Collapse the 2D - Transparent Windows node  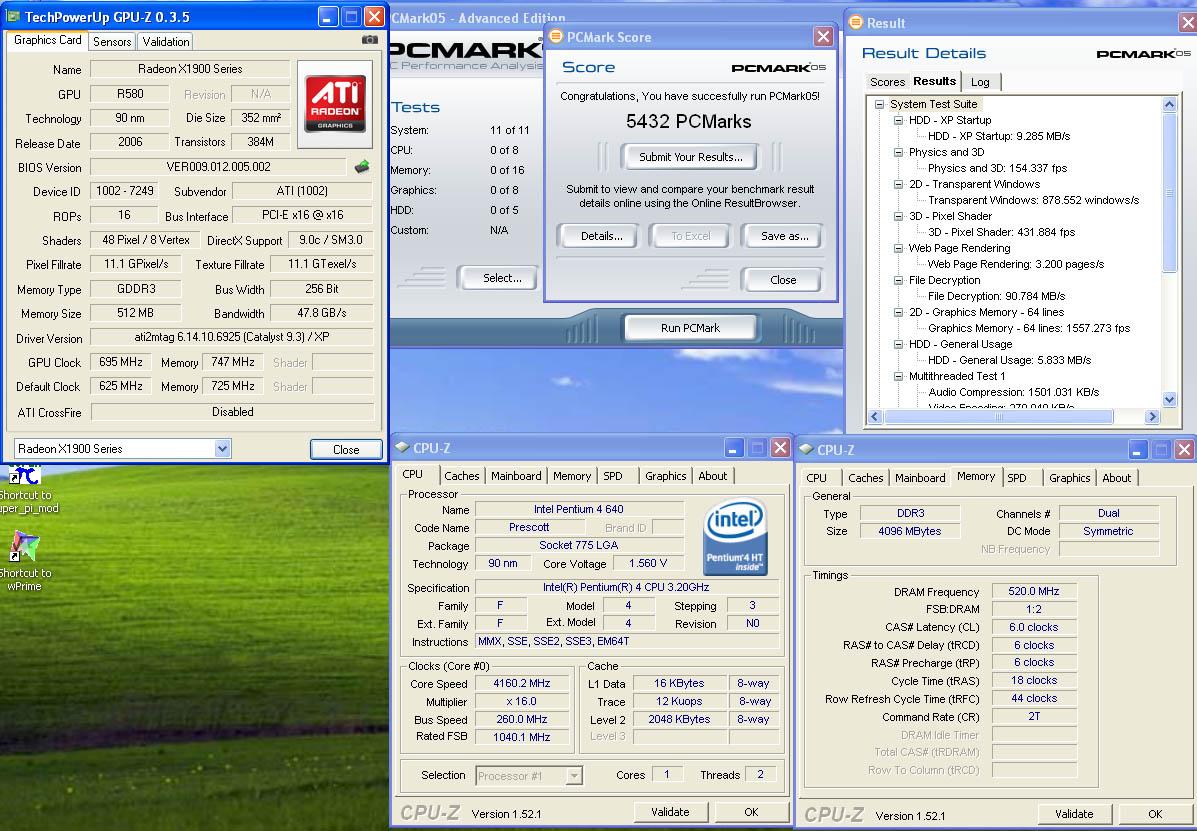tap(899, 184)
